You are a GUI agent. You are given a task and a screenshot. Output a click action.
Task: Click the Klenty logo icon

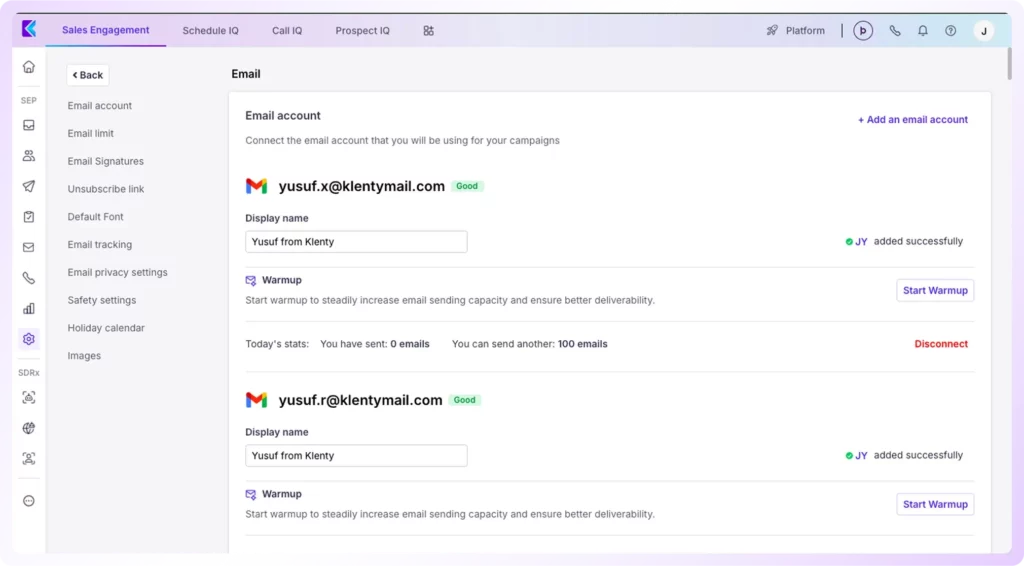tap(29, 29)
